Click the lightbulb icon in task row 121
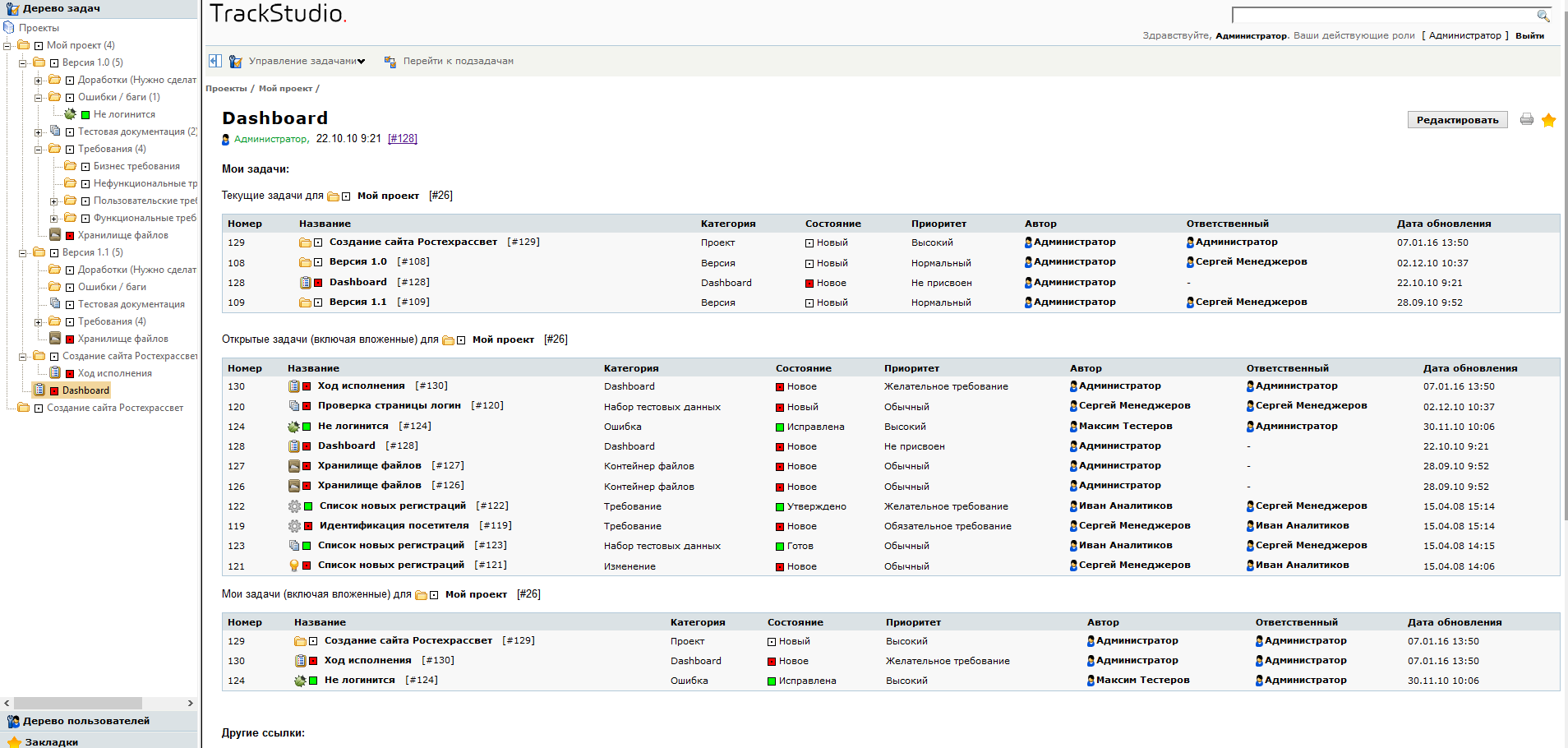This screenshot has height=748, width=1568. (294, 566)
